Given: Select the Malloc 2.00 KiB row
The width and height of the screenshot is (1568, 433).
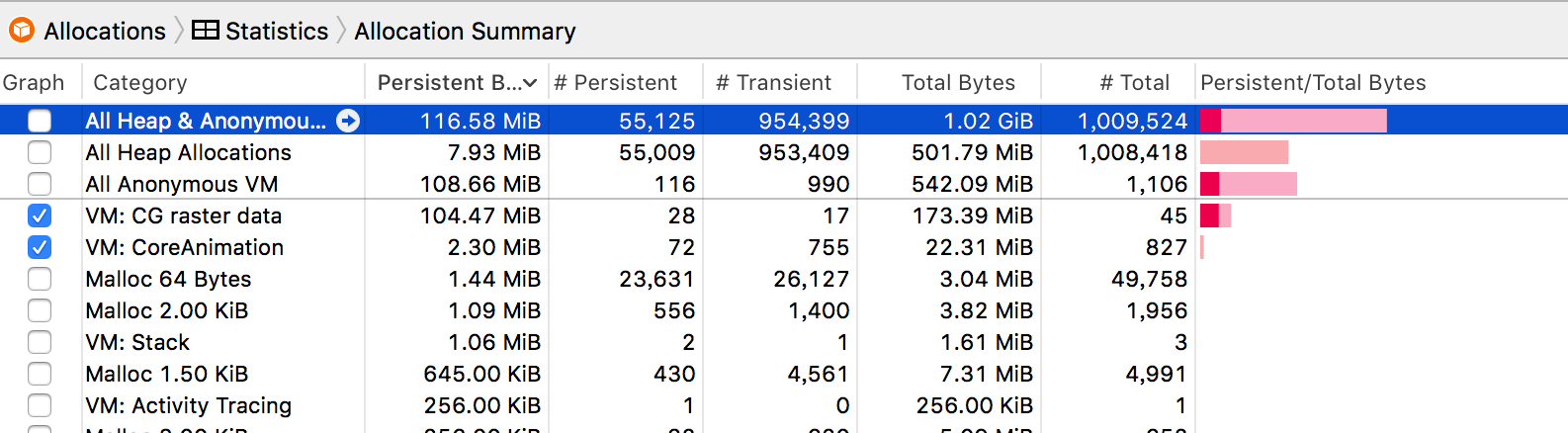Looking at the screenshot, I should [x=784, y=310].
